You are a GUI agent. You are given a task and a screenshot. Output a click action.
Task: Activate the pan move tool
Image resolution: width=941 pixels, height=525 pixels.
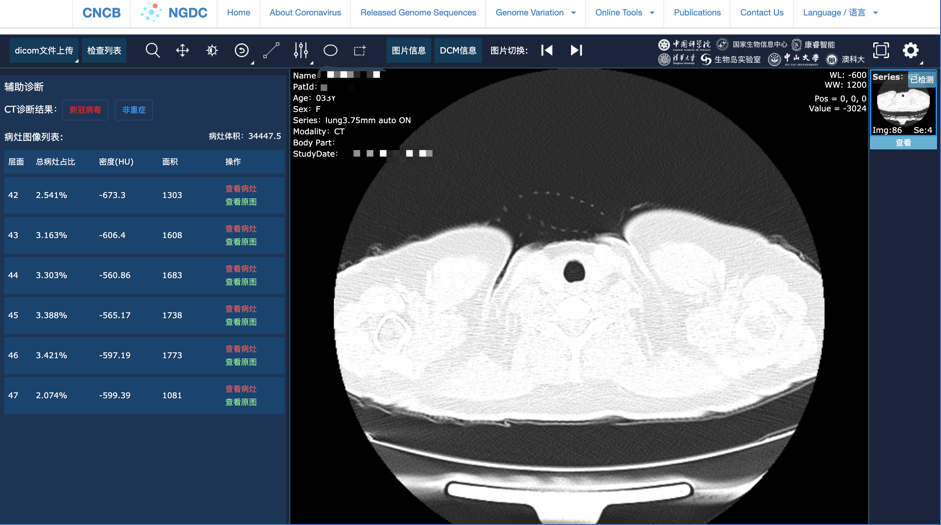pyautogui.click(x=182, y=50)
